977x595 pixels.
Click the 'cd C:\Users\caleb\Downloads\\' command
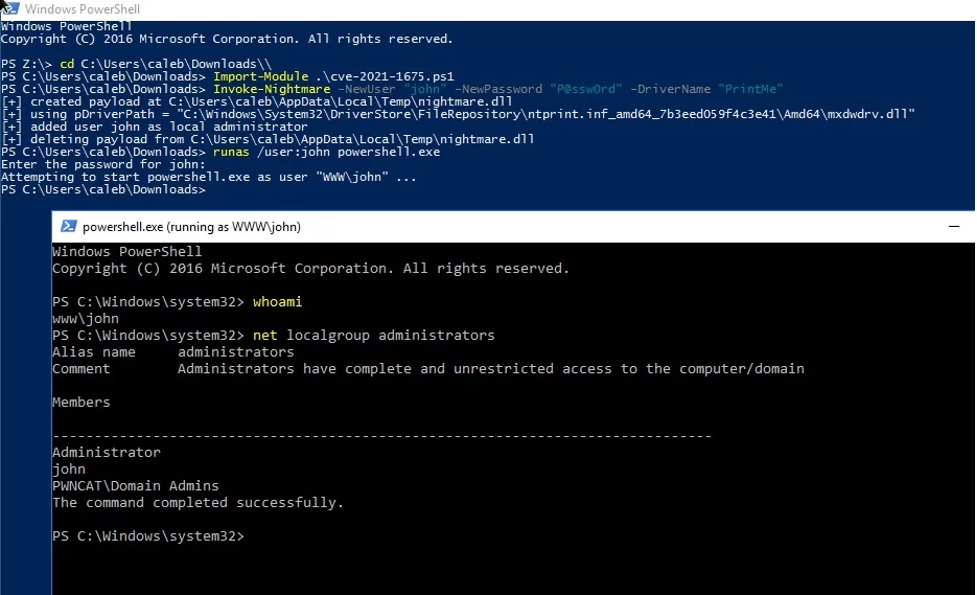[166, 64]
